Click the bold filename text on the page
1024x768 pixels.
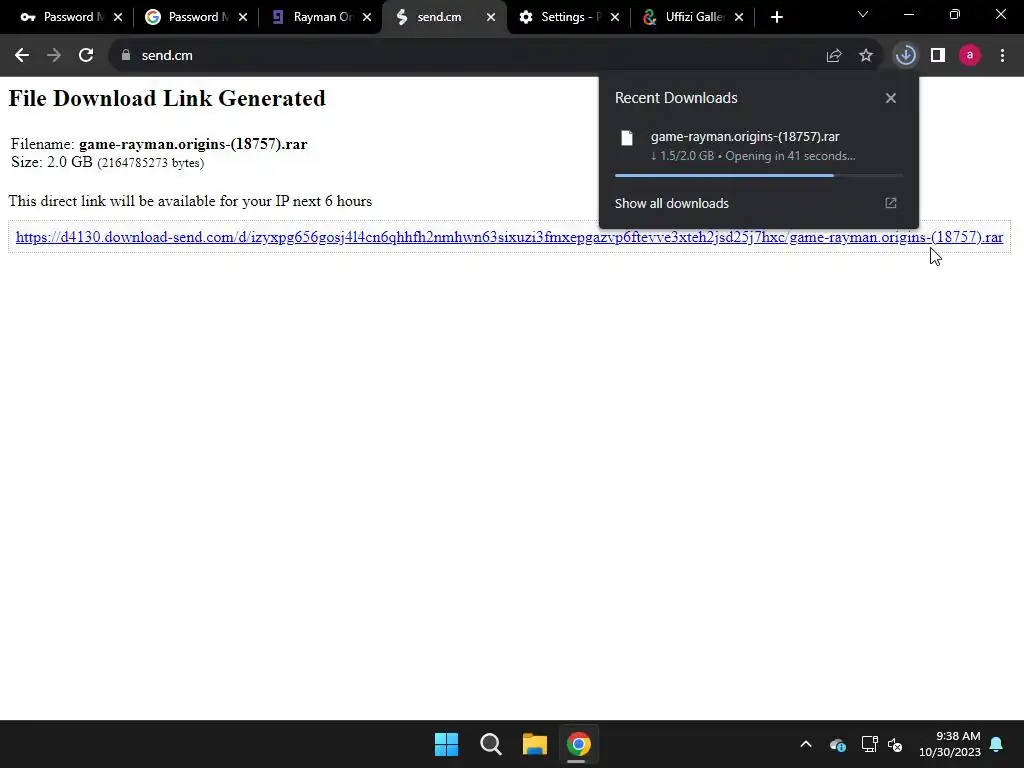[x=193, y=144]
